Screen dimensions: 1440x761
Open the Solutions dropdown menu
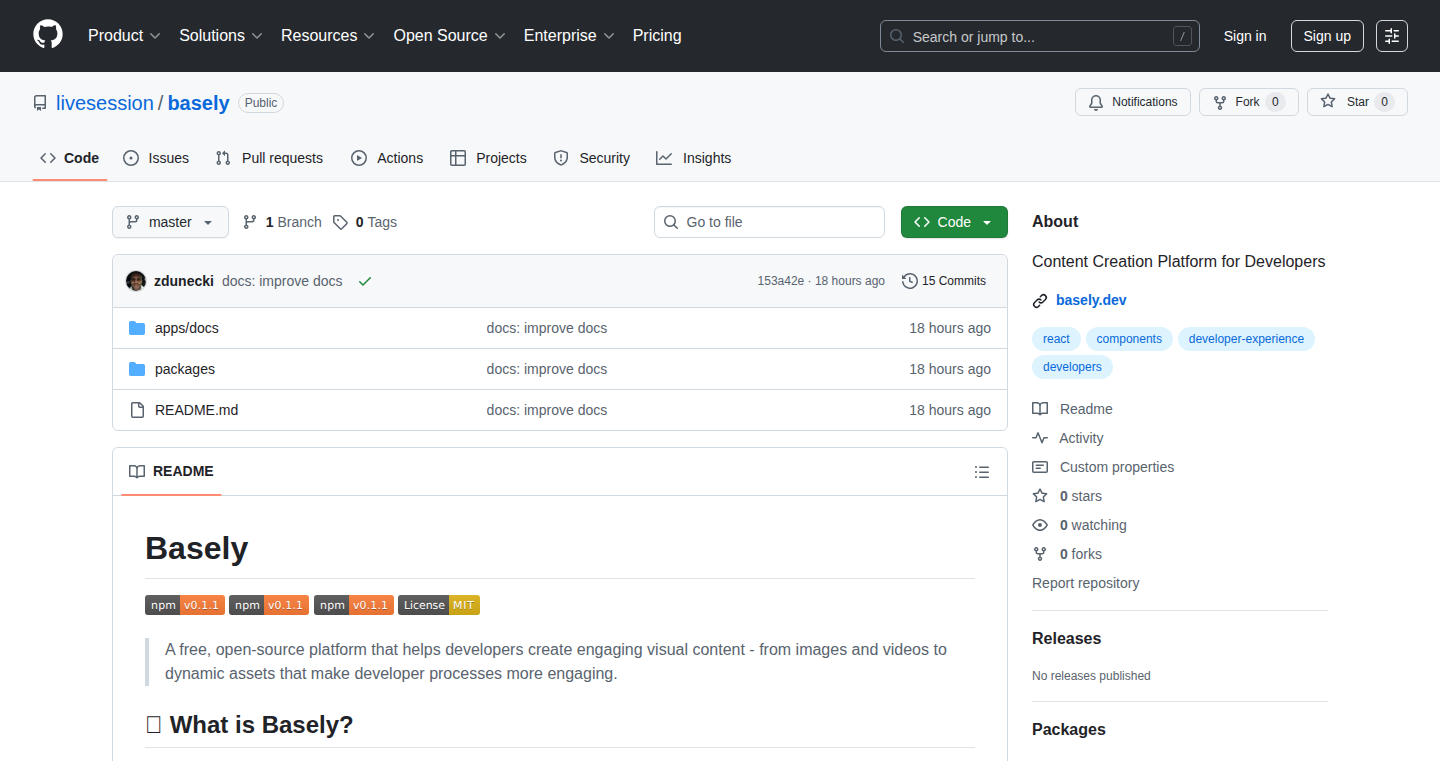click(221, 35)
